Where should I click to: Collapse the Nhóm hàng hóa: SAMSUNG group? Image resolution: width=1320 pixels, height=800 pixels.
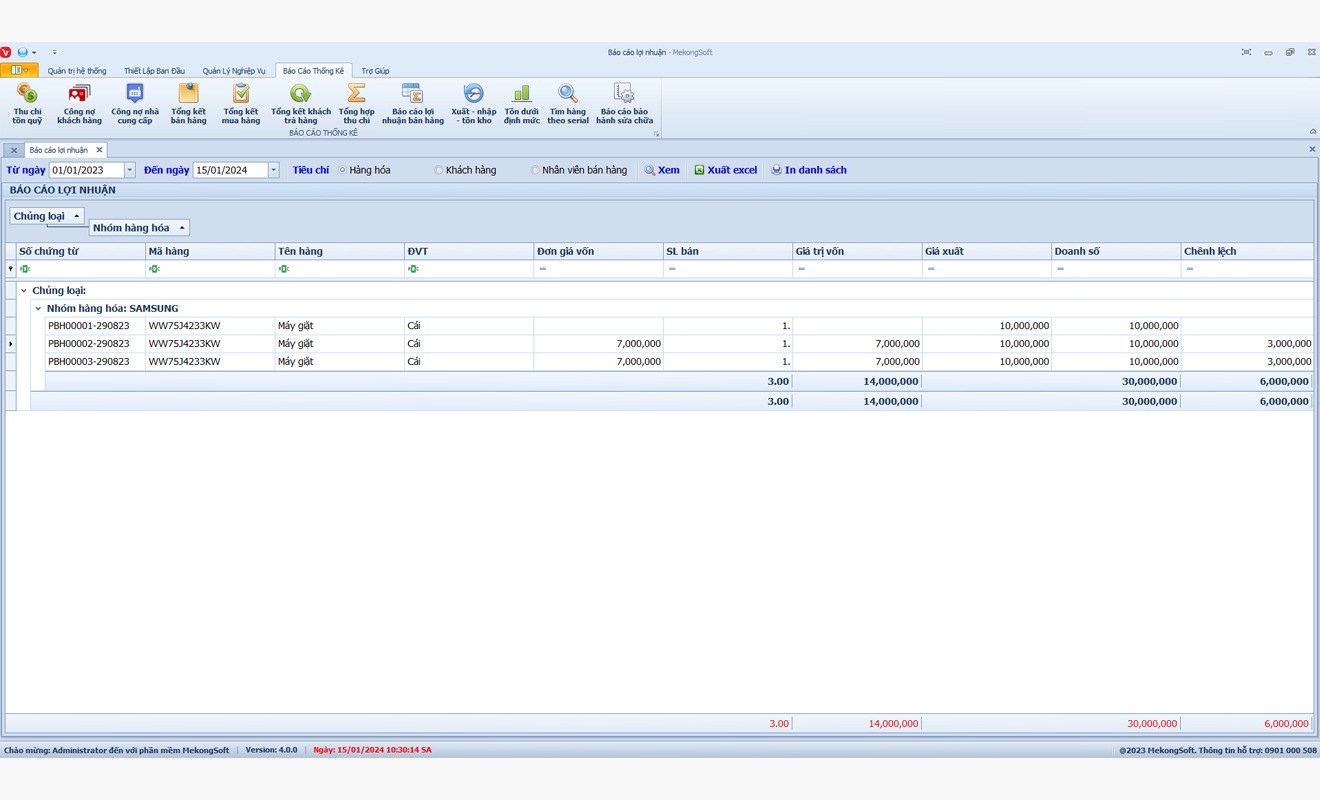pyautogui.click(x=38, y=309)
